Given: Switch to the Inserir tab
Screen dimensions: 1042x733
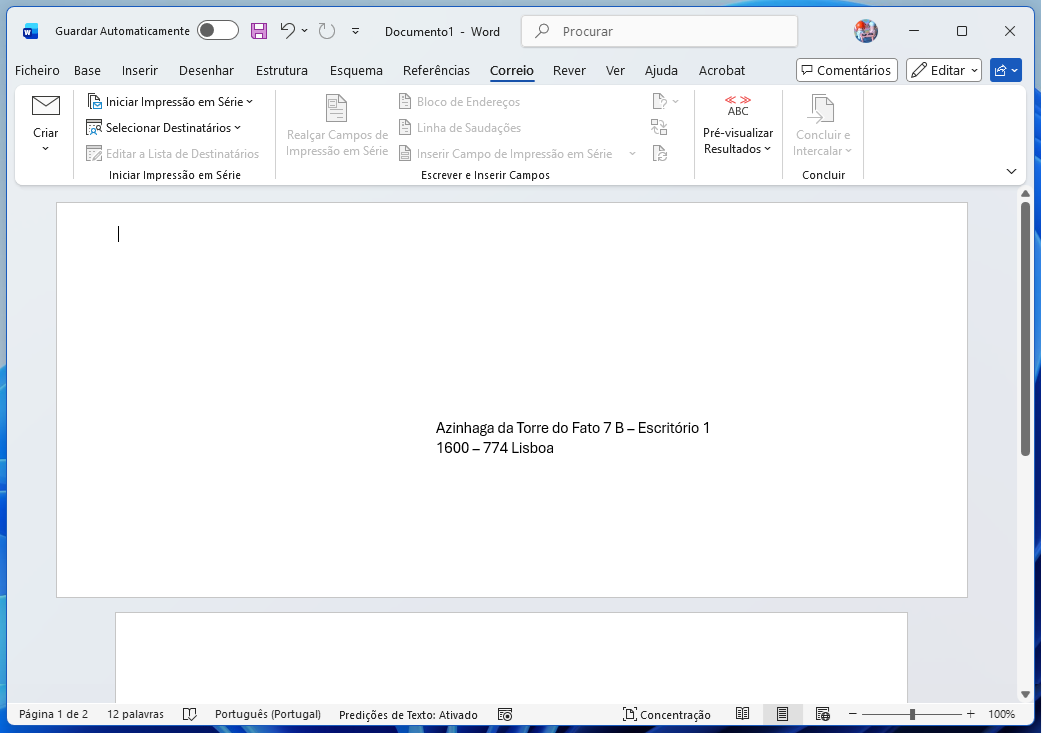Looking at the screenshot, I should 140,70.
